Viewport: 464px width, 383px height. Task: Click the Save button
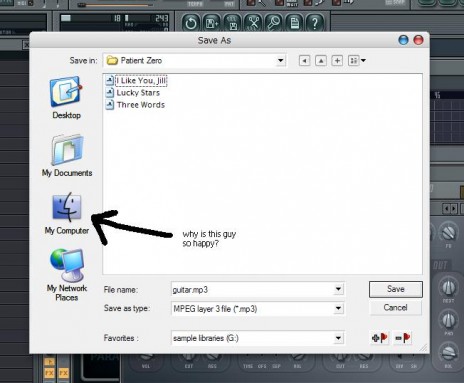[x=396, y=289]
